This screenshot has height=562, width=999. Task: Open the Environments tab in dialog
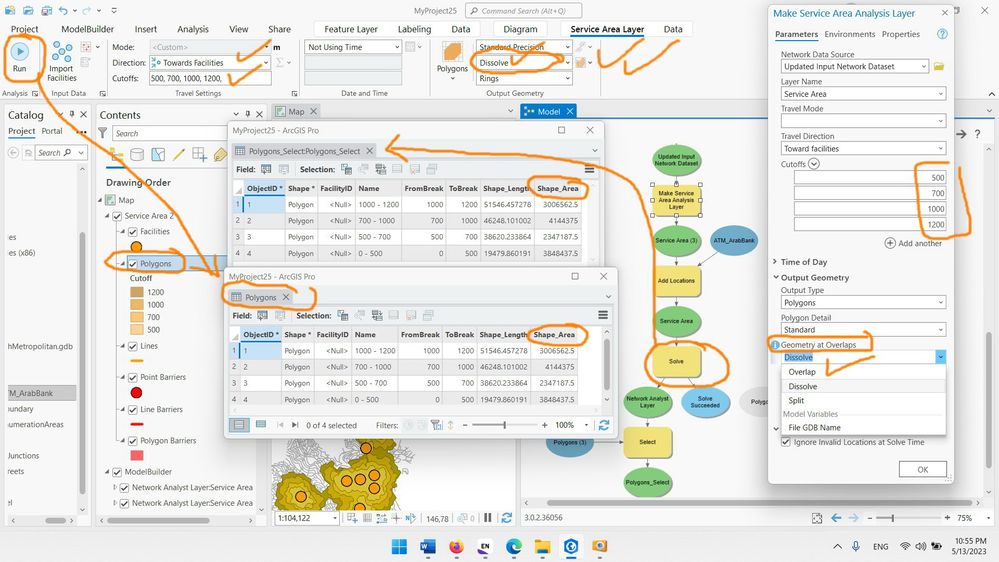click(x=849, y=34)
